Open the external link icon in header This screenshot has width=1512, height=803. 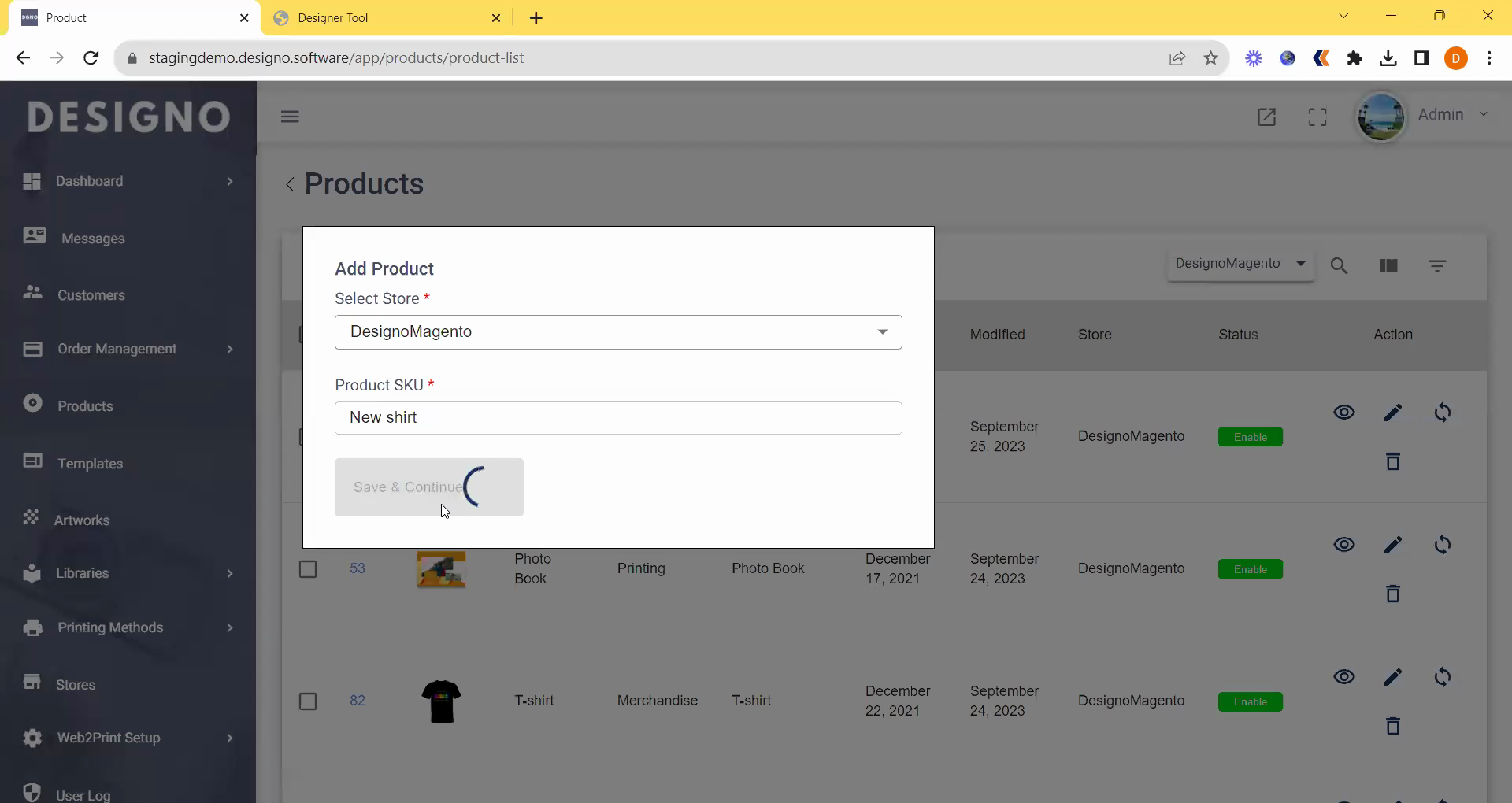(x=1266, y=117)
